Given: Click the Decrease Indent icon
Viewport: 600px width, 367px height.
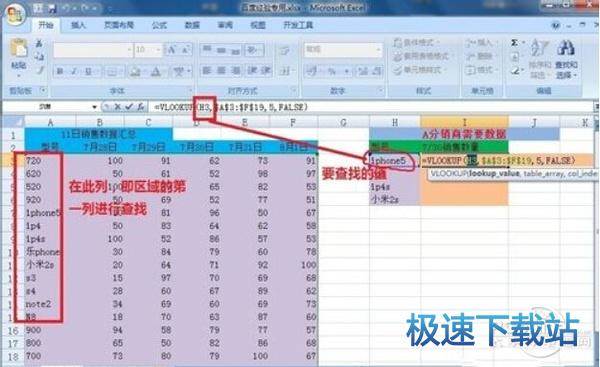Looking at the screenshot, I should coord(252,71).
